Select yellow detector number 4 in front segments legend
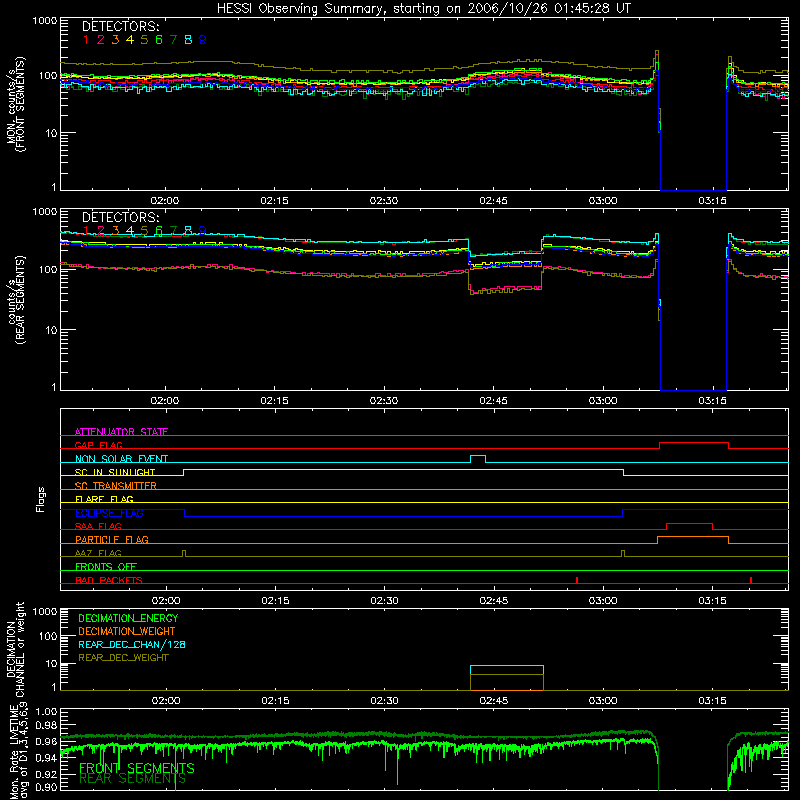Viewport: 800px width, 800px height. [x=130, y=40]
